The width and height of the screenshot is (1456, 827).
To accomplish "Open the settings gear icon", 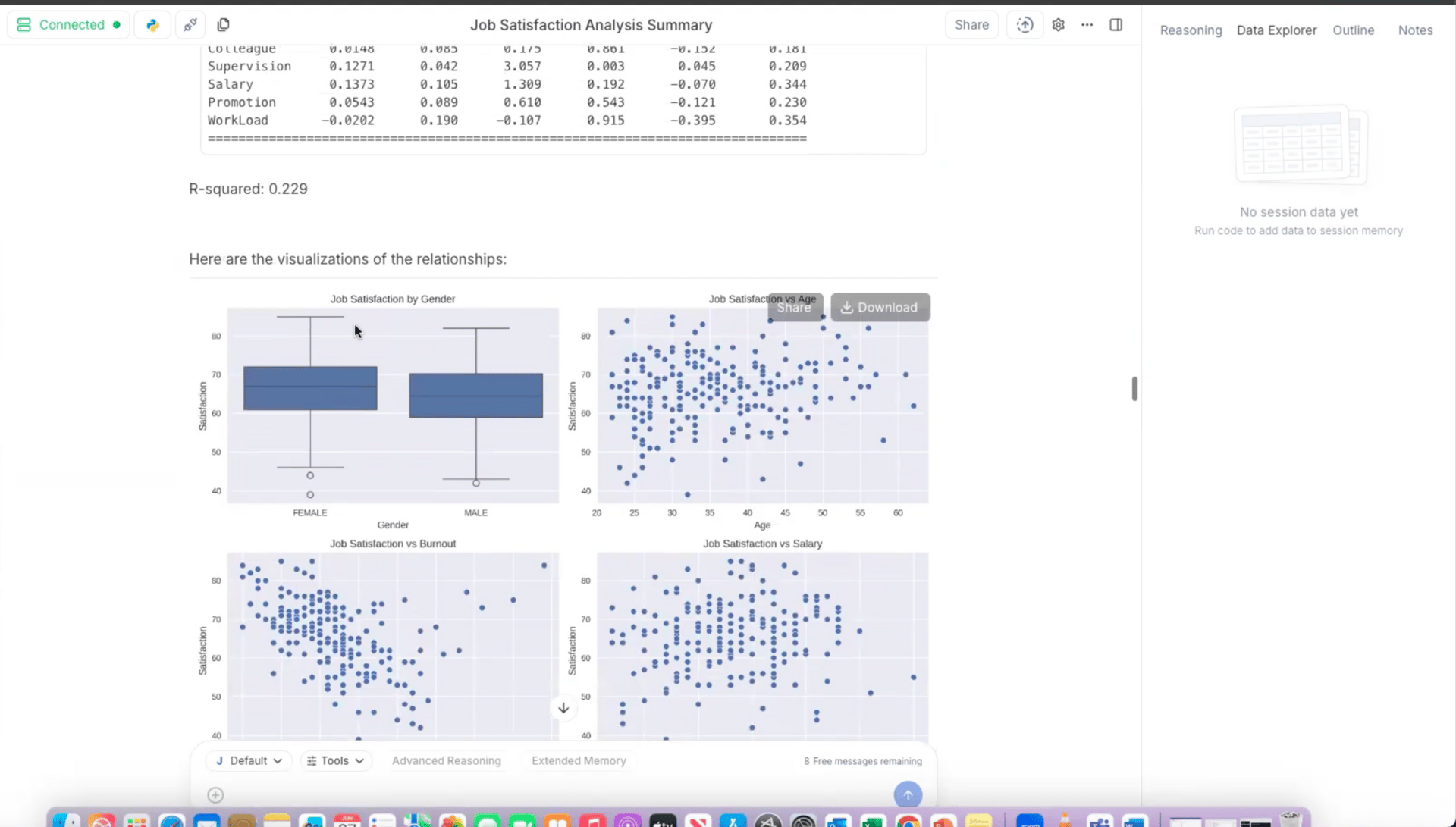I will 1058,25.
